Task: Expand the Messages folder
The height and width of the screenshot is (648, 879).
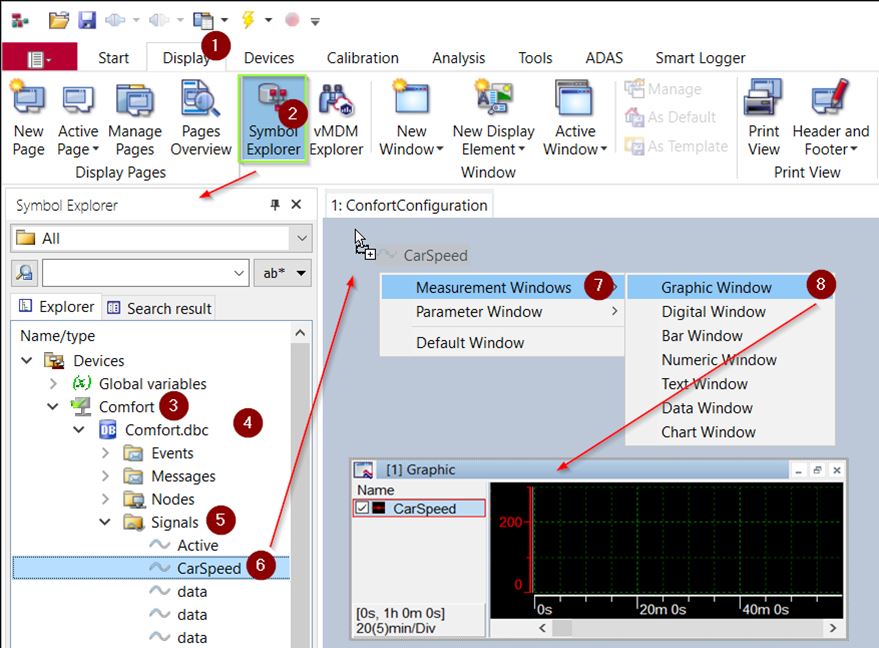Action: click(x=105, y=476)
